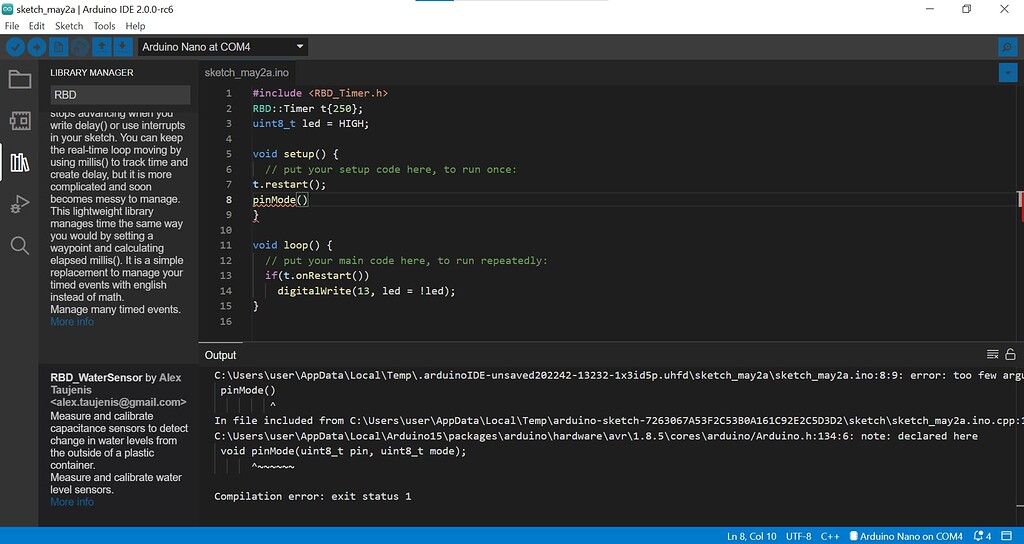Open the Sketchbook folder sidebar icon
The image size is (1024, 544).
pos(20,79)
